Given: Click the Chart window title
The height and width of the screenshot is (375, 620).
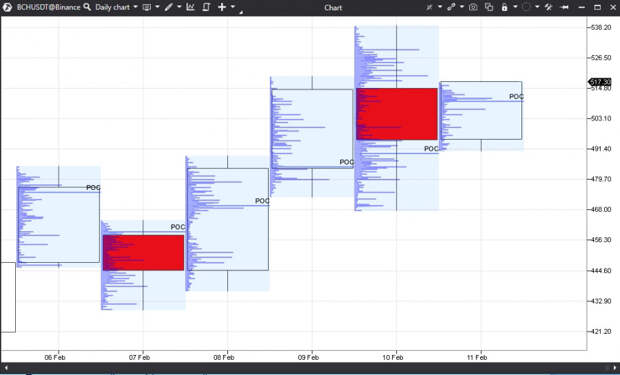Looking at the screenshot, I should click(333, 8).
